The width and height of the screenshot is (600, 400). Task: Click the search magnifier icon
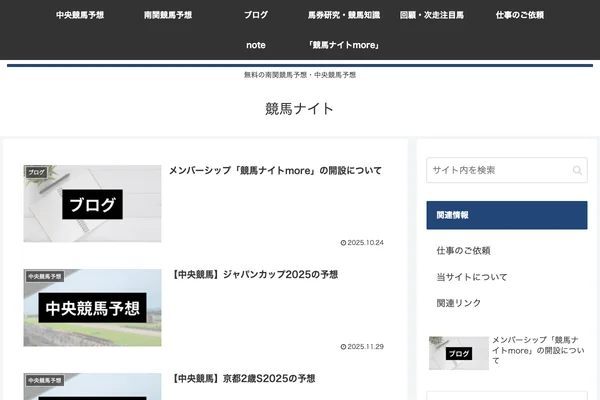pyautogui.click(x=577, y=170)
